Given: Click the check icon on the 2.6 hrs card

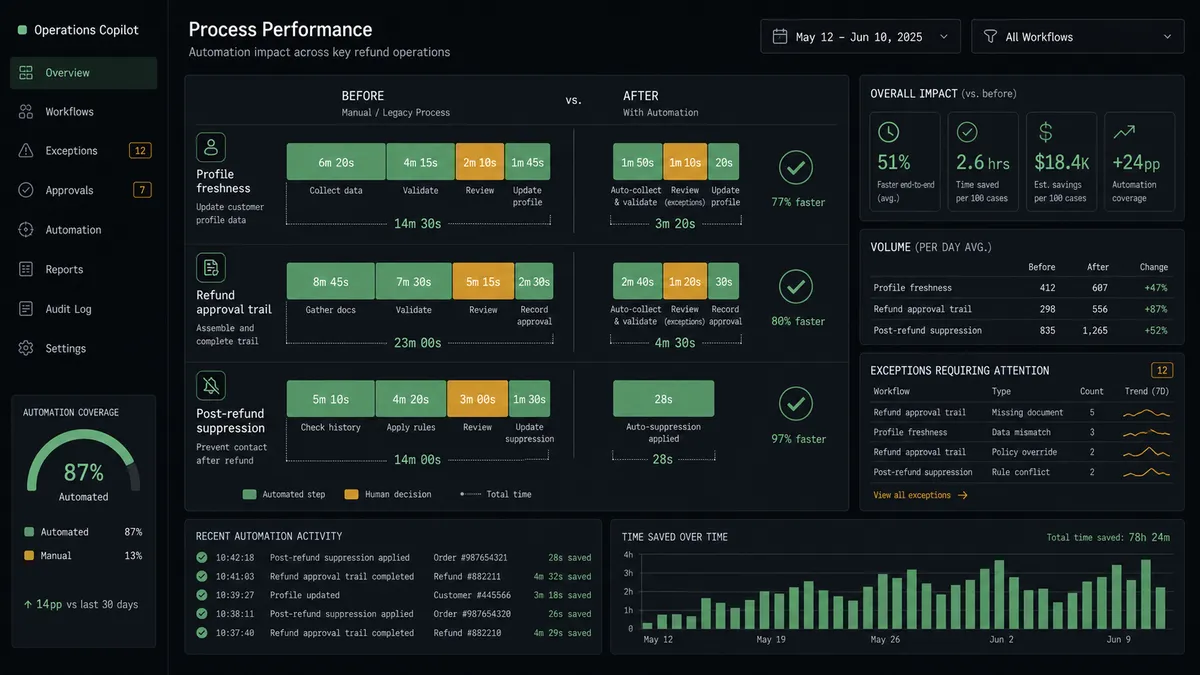Looking at the screenshot, I should (x=967, y=132).
